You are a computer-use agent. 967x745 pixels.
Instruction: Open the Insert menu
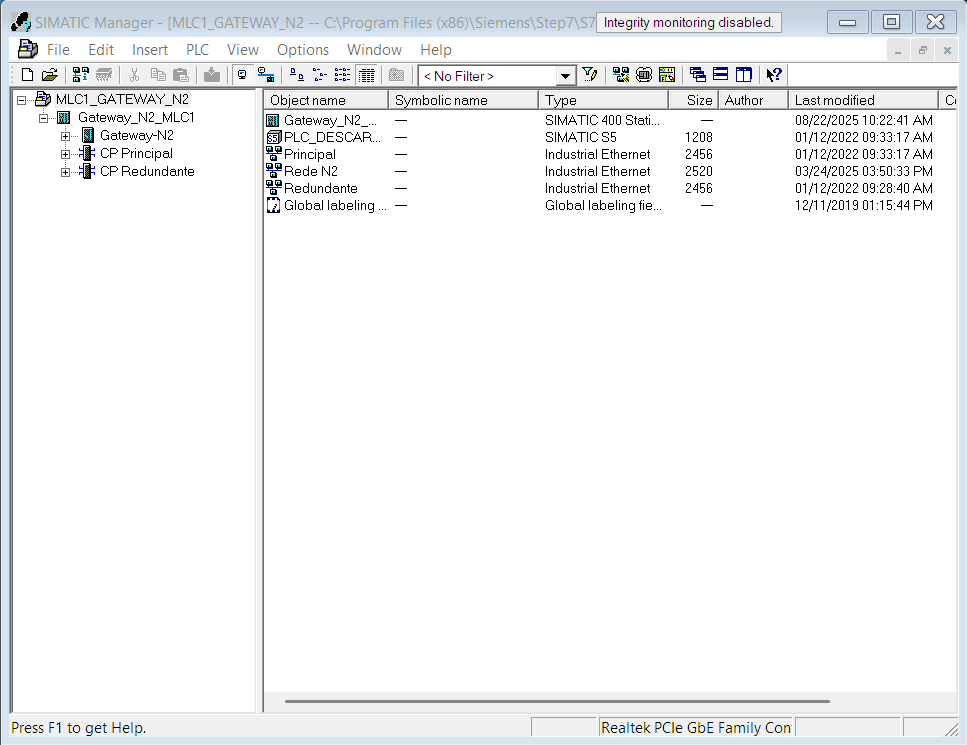(x=150, y=50)
